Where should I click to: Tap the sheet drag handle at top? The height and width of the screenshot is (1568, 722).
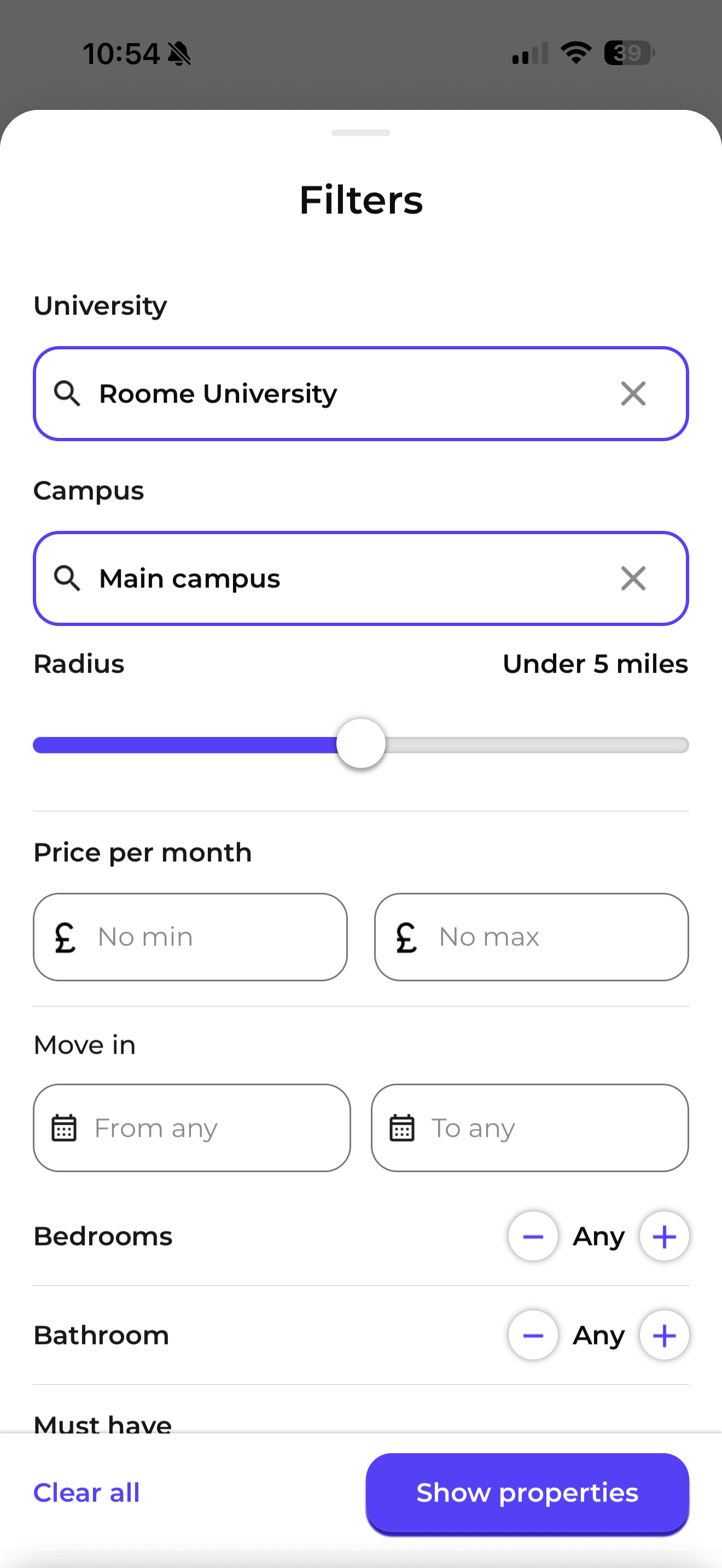coord(361,133)
